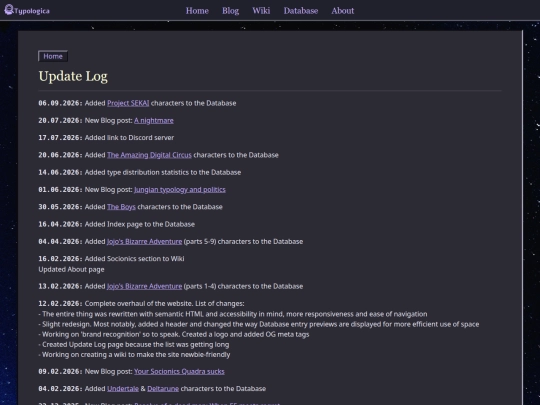Open 'Your Socionics Quadra sucks' link

pyautogui.click(x=179, y=371)
